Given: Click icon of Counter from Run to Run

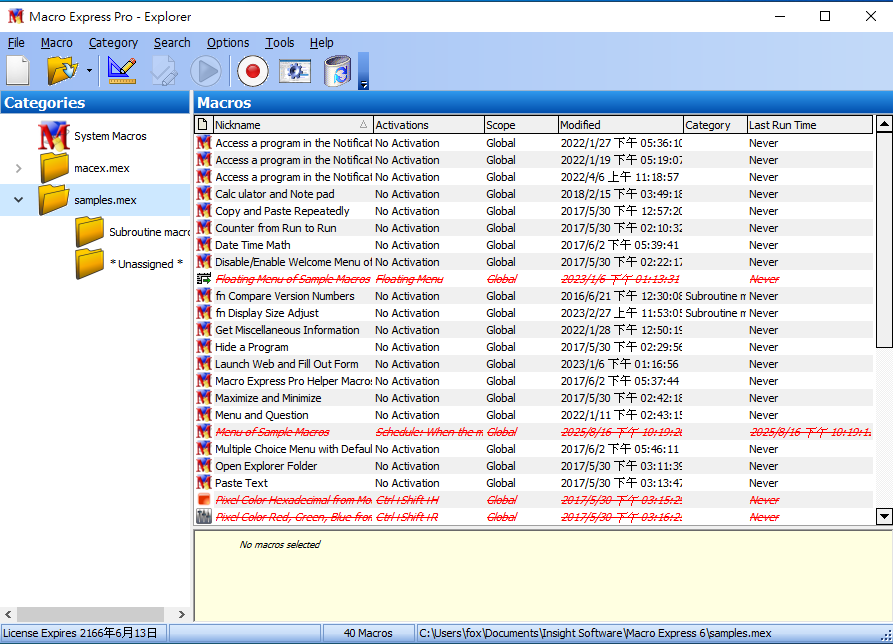Looking at the screenshot, I should pyautogui.click(x=204, y=228).
